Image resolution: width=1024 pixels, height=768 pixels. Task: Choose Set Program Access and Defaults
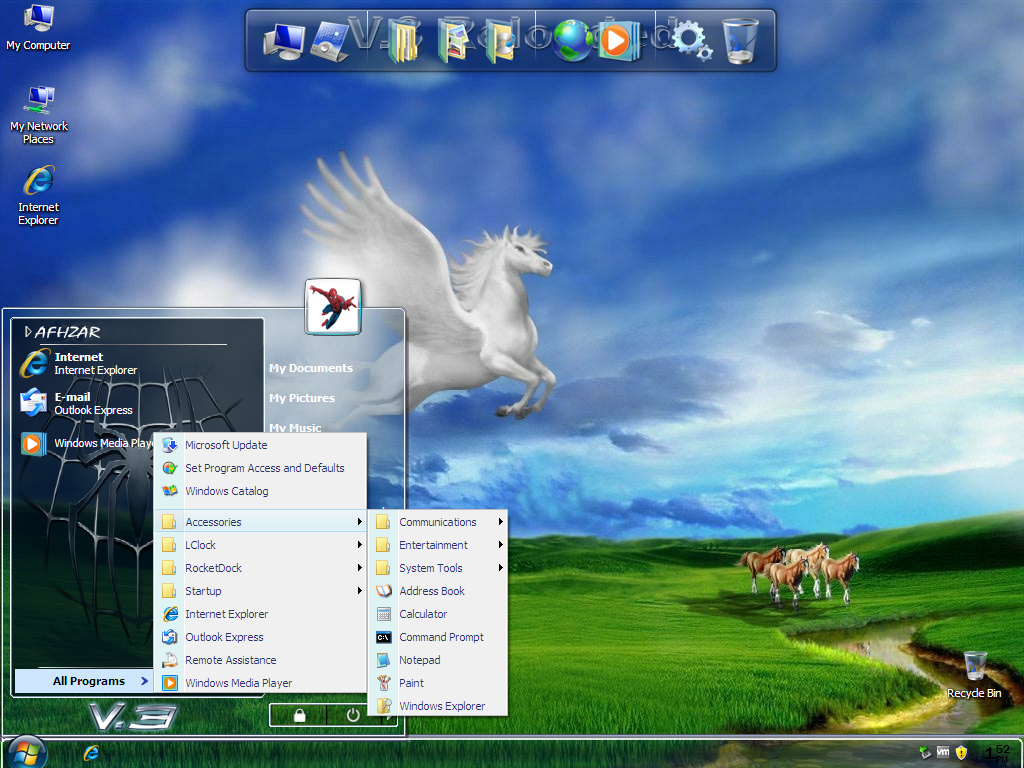point(260,468)
